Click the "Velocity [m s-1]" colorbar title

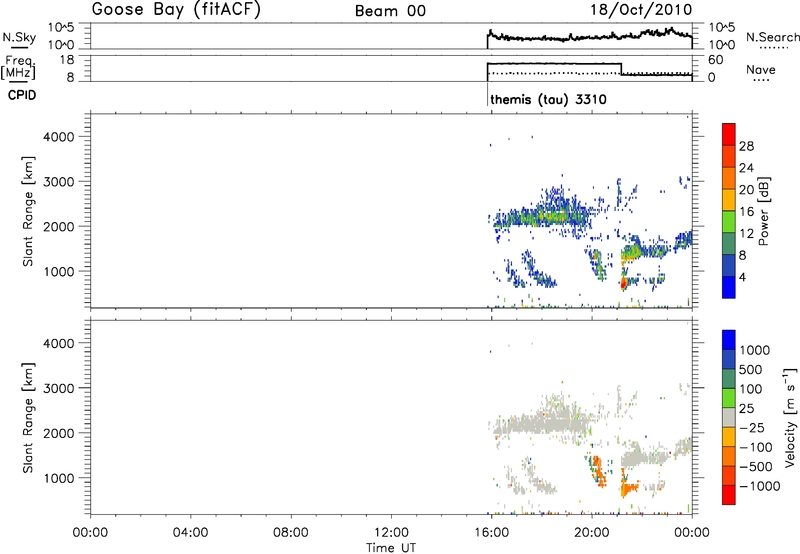pyautogui.click(x=790, y=417)
